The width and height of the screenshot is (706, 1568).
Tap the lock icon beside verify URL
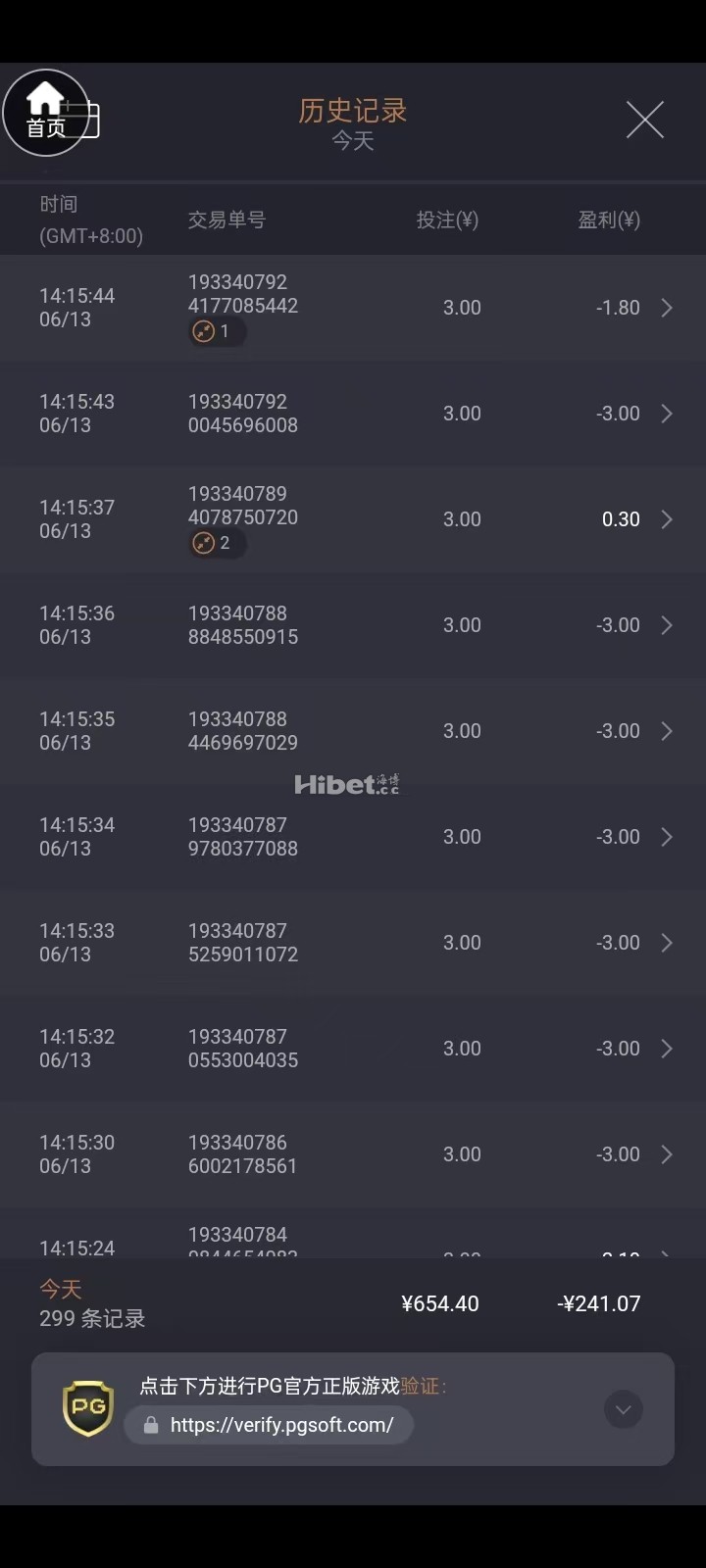pos(151,1425)
